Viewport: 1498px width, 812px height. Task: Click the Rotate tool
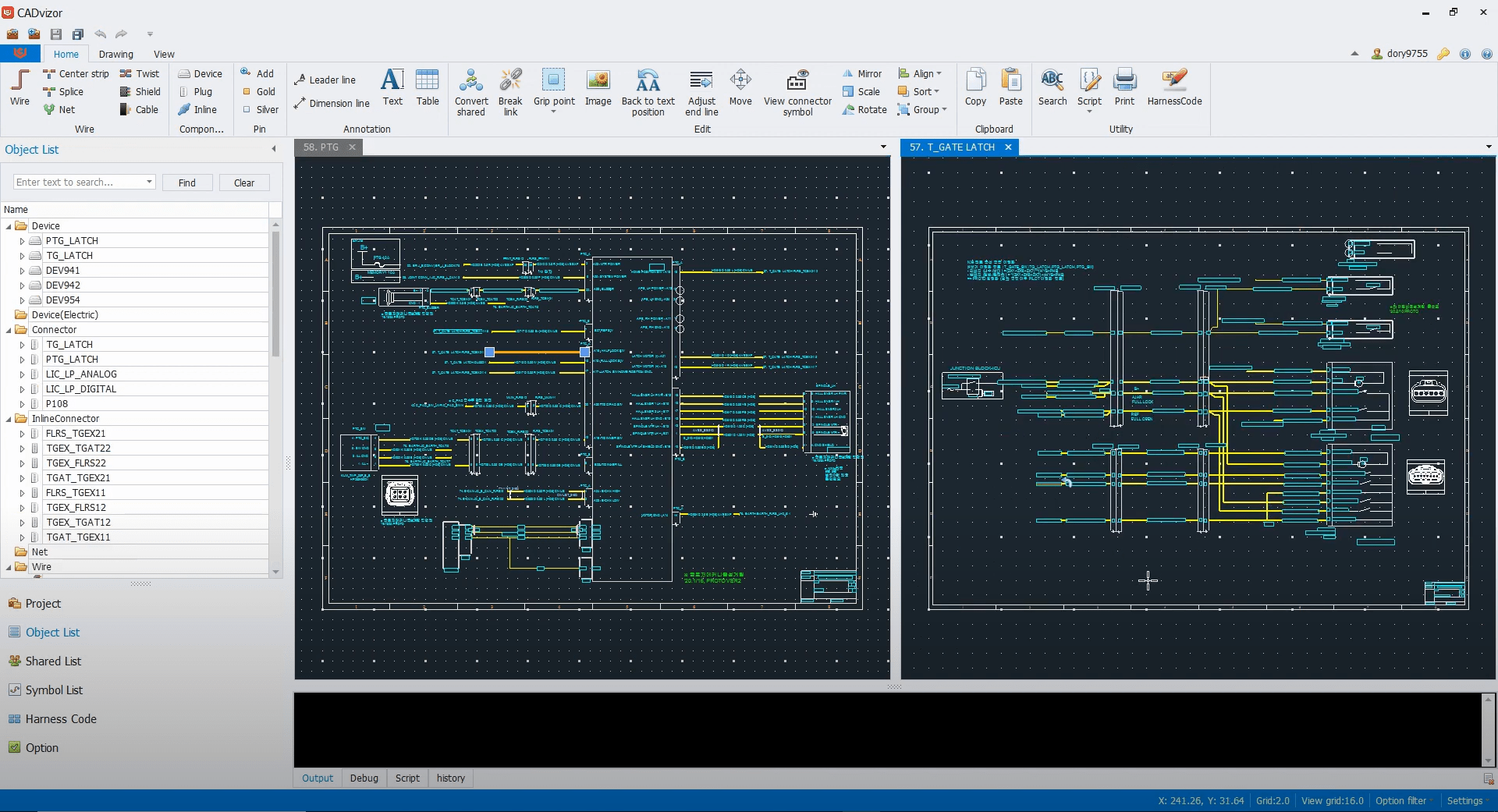pyautogui.click(x=864, y=109)
